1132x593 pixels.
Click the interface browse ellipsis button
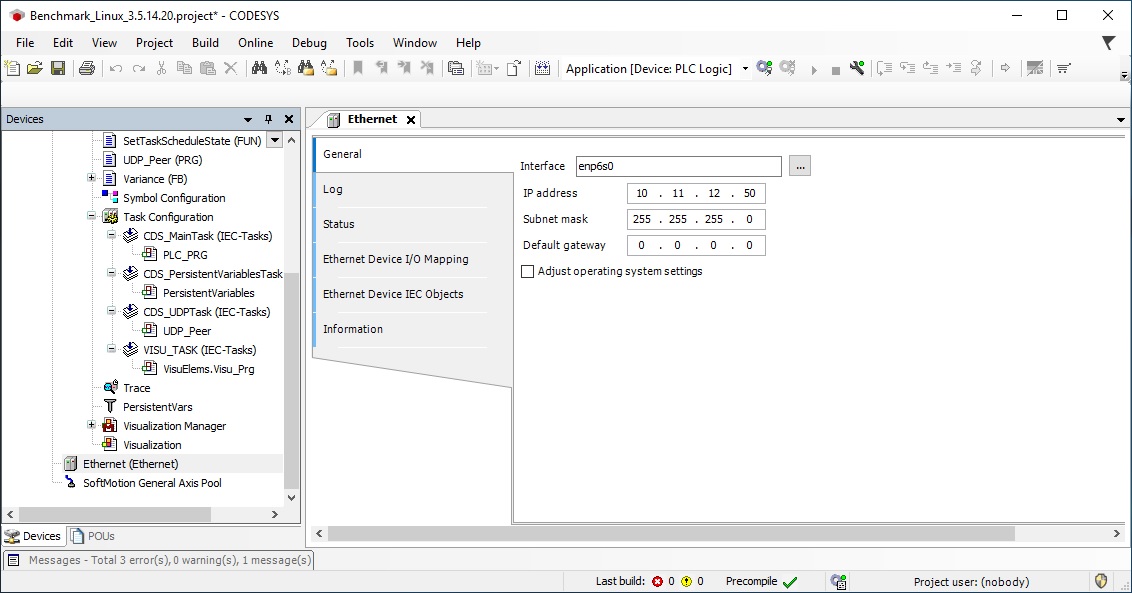click(800, 166)
